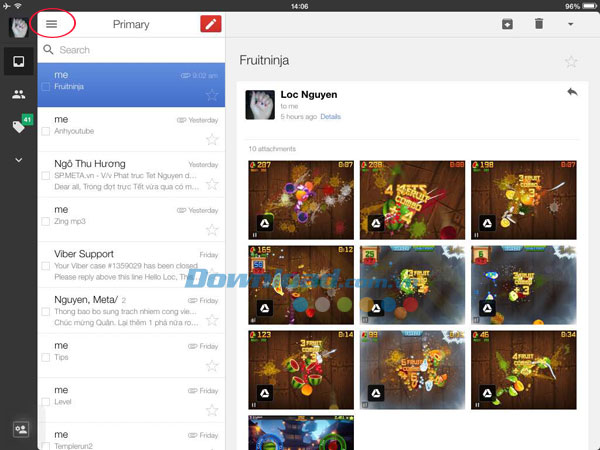Tap Loc Nguyen's sender avatar
600x450 pixels.
point(260,105)
